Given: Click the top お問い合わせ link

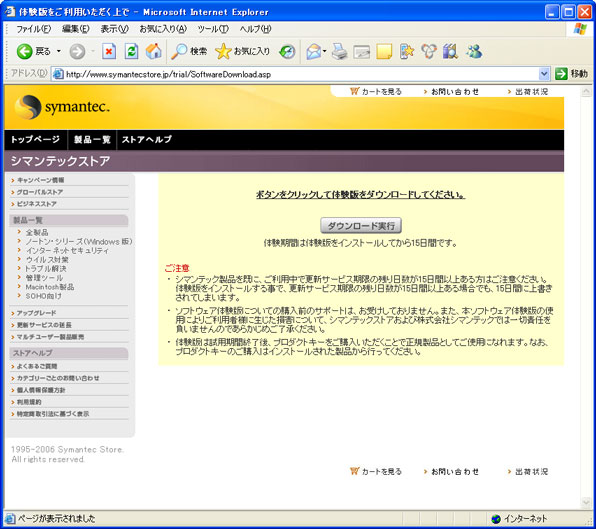Looking at the screenshot, I should 455,92.
